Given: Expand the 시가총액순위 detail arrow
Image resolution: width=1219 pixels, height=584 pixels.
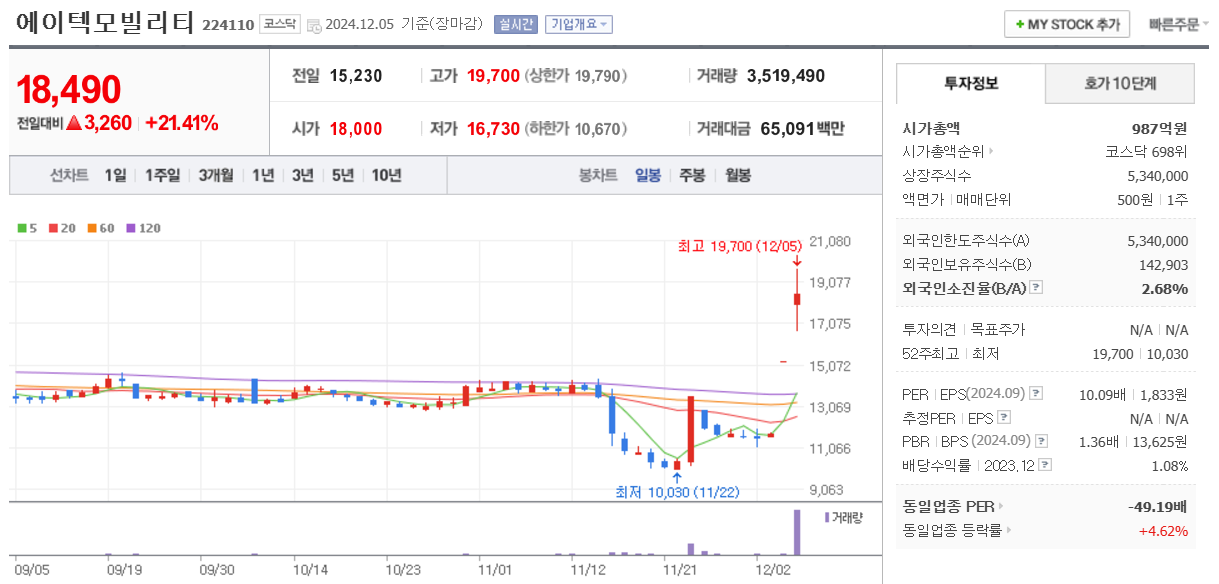Looking at the screenshot, I should point(991,149).
